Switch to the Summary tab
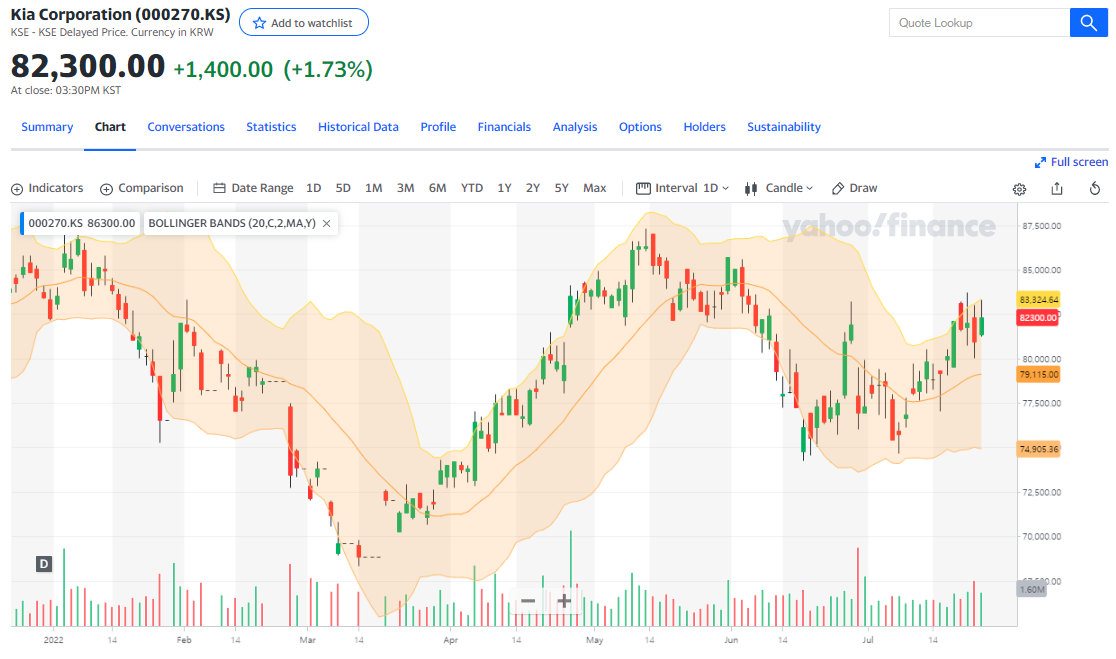This screenshot has height=659, width=1116. (47, 127)
